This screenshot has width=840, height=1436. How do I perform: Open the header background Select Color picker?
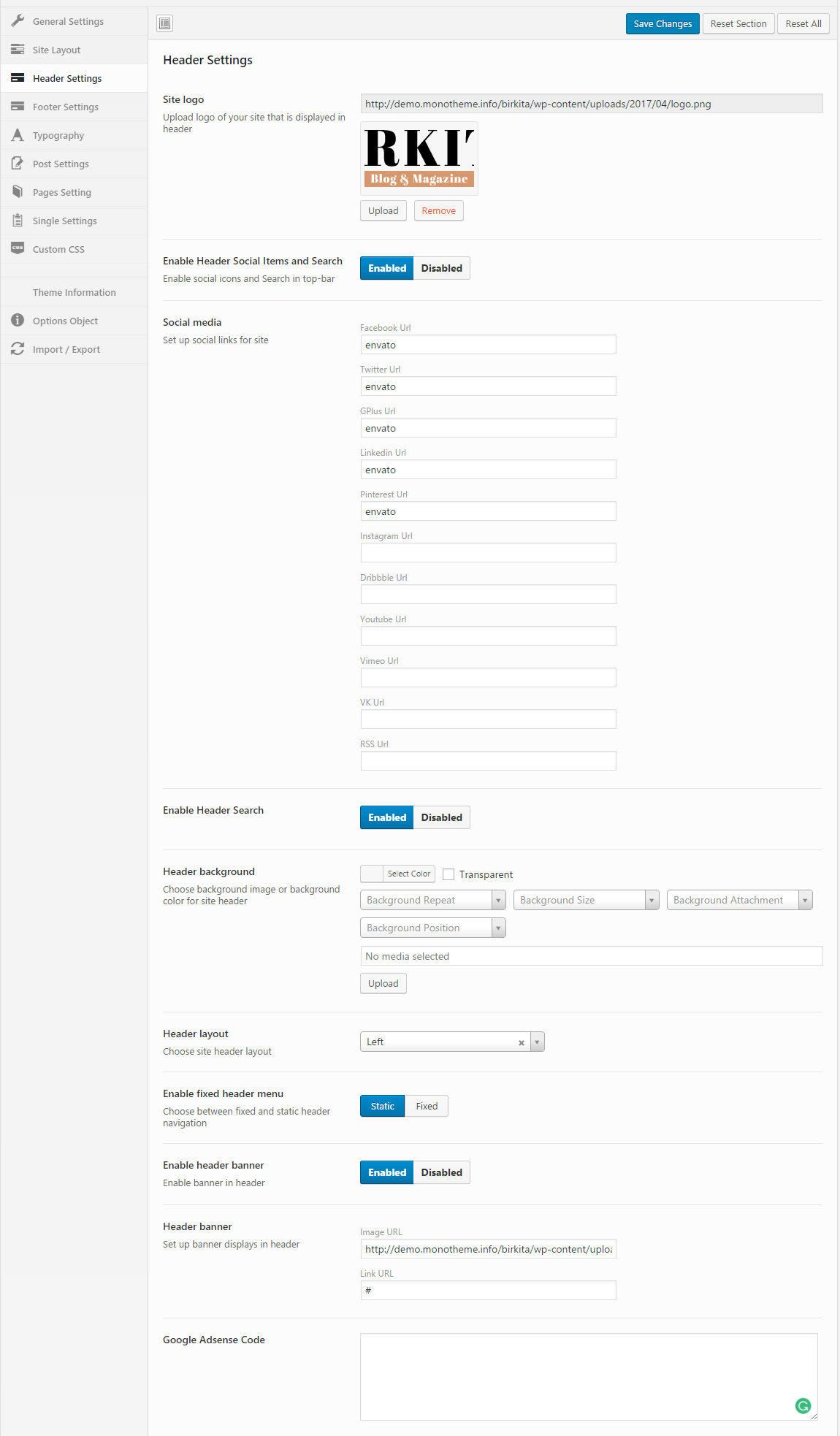click(398, 874)
